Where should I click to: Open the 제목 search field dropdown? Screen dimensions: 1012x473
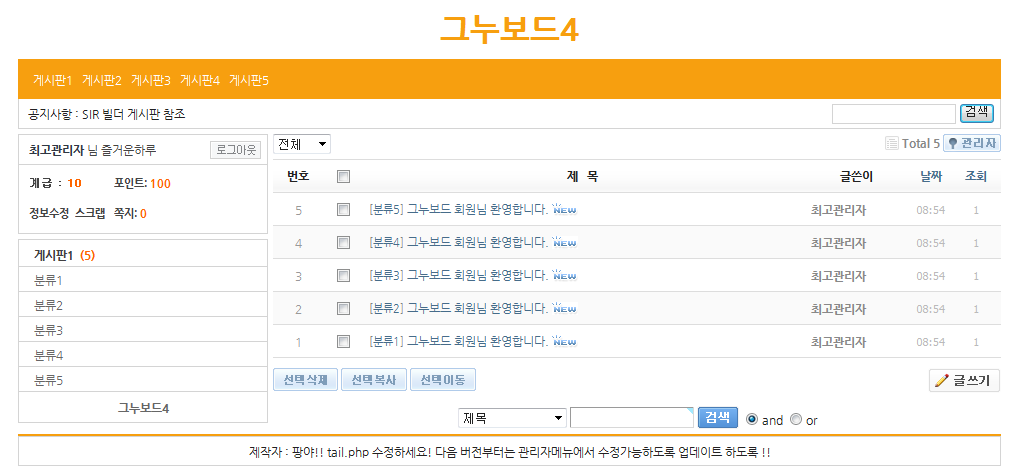(x=512, y=418)
